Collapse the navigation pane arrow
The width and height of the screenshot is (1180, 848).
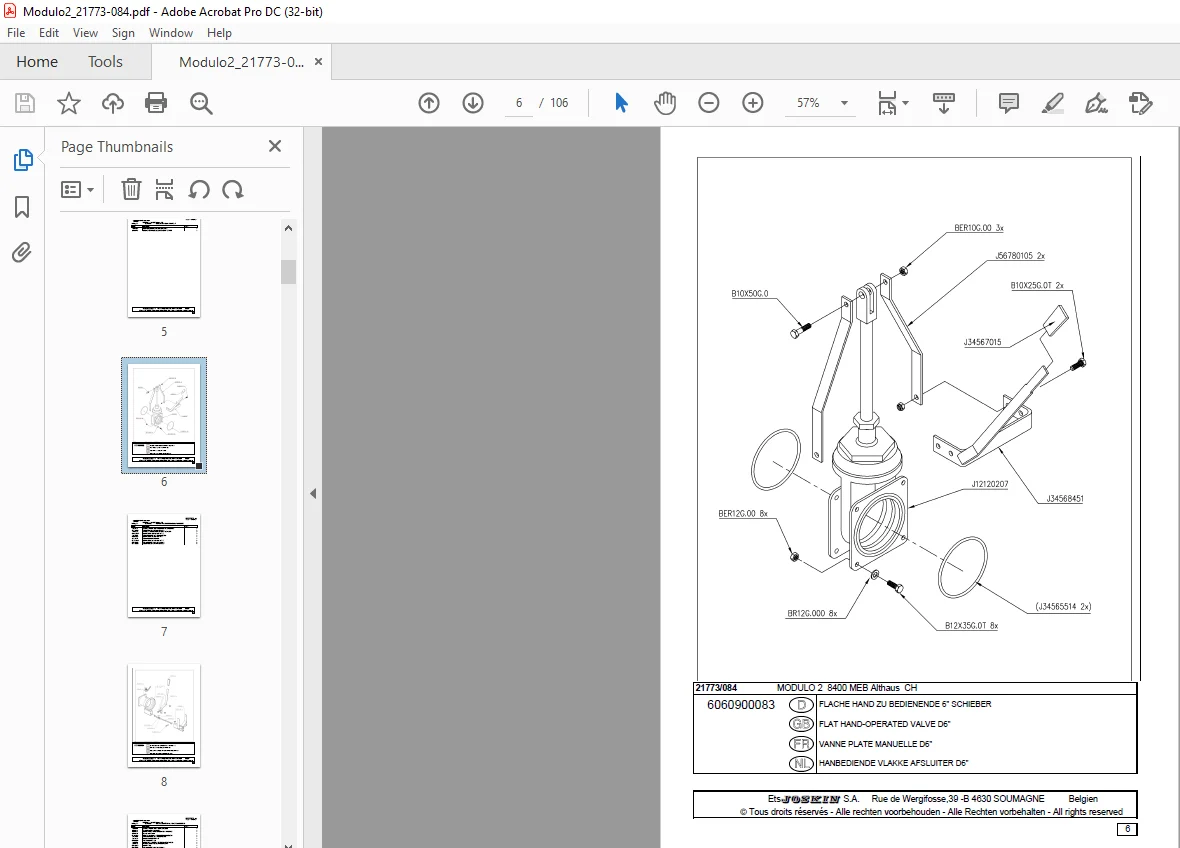point(313,494)
